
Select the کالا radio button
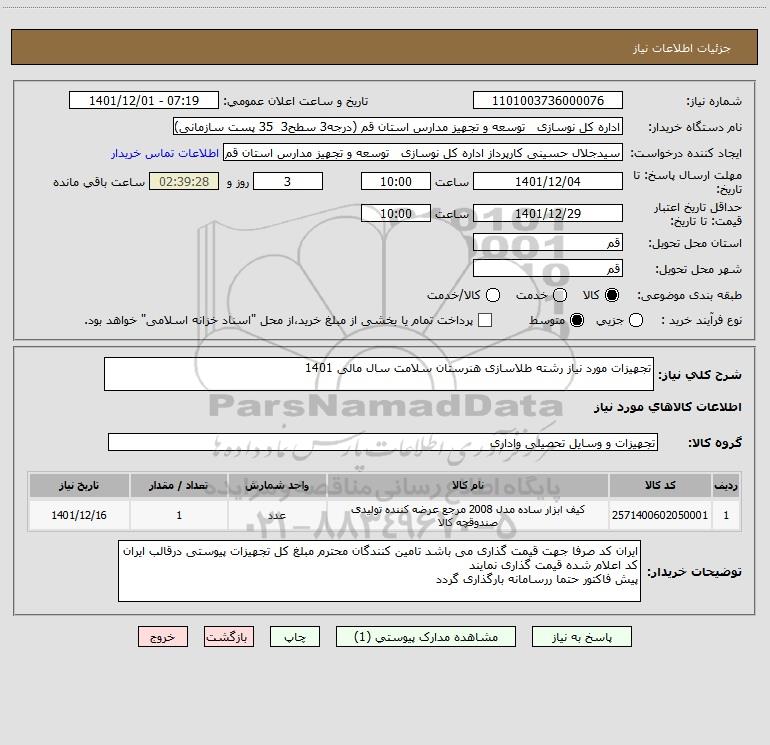coord(612,295)
